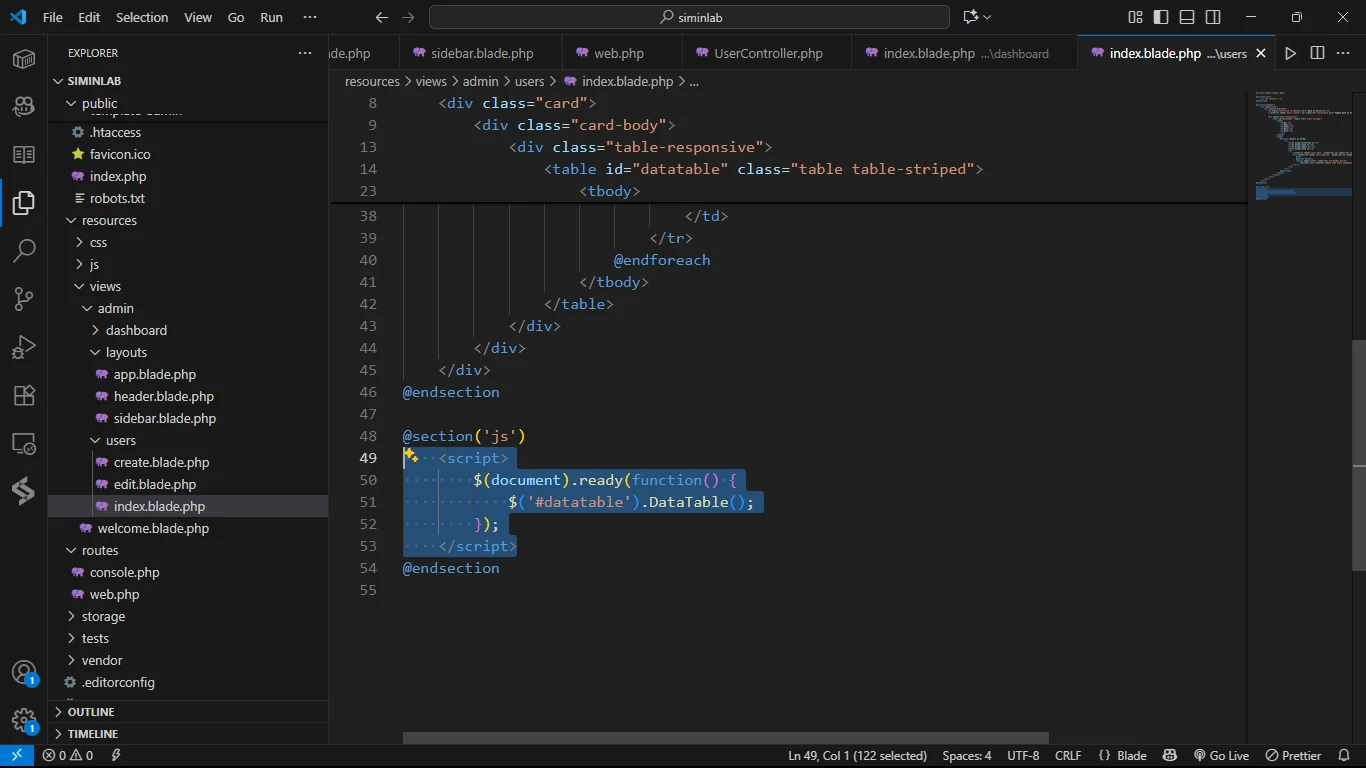Open the Source Control view
The width and height of the screenshot is (1366, 768).
(x=24, y=298)
